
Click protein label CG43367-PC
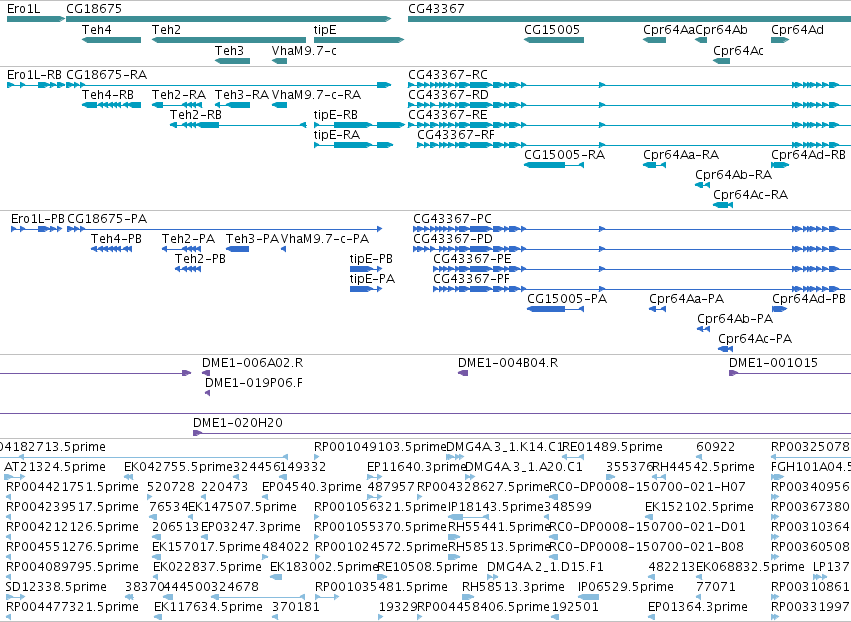coord(452,219)
